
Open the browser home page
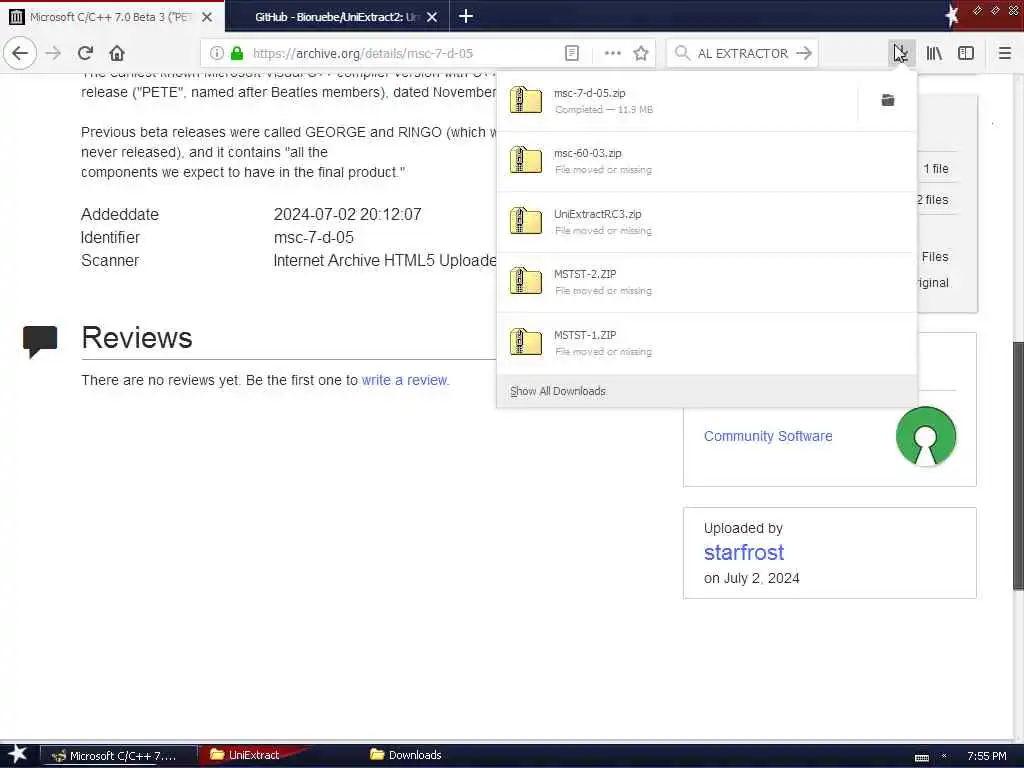(x=117, y=53)
